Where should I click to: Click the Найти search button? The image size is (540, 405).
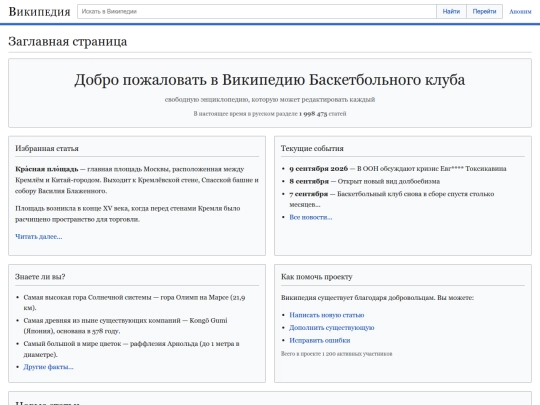point(451,11)
